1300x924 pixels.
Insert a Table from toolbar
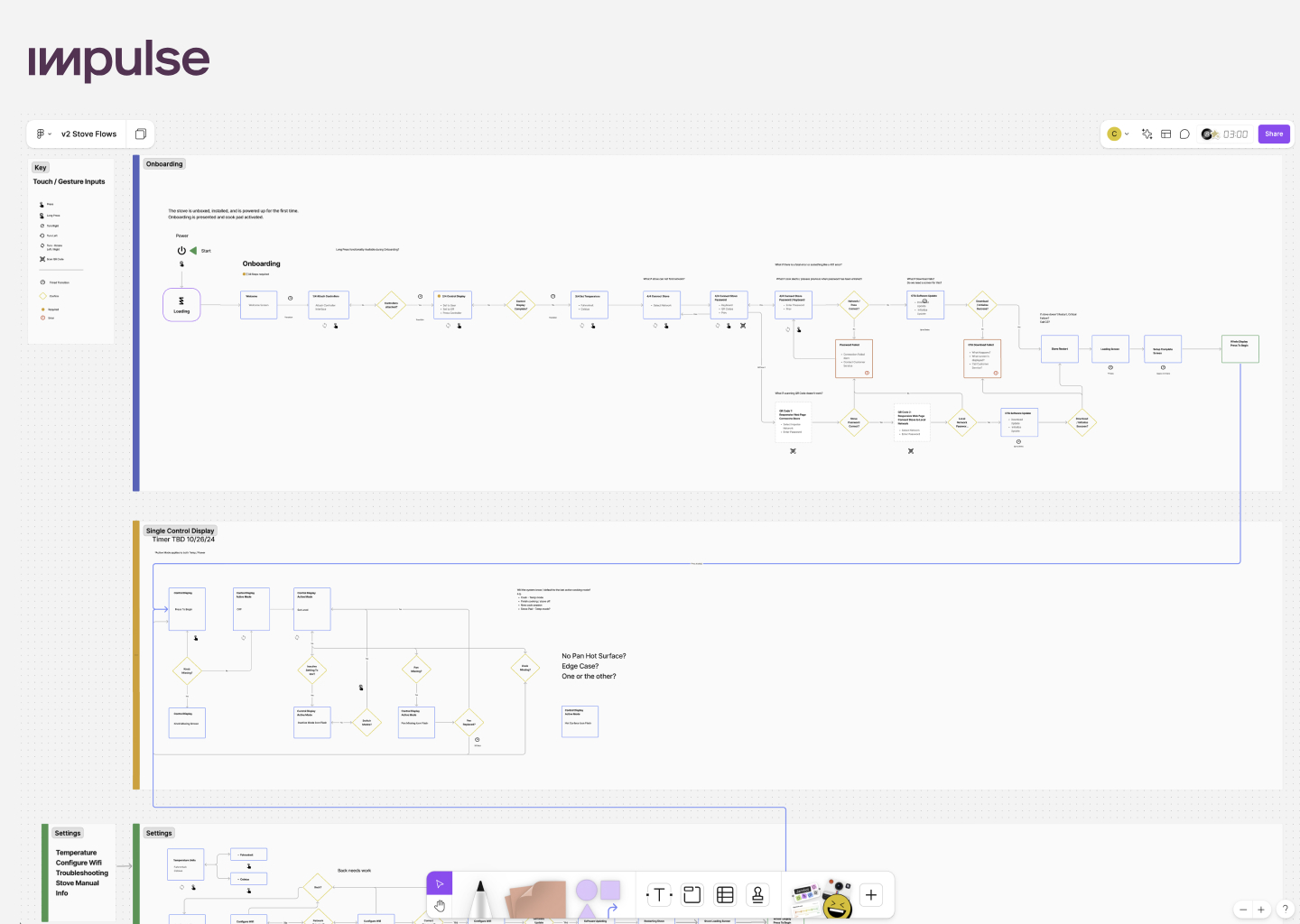[x=725, y=895]
